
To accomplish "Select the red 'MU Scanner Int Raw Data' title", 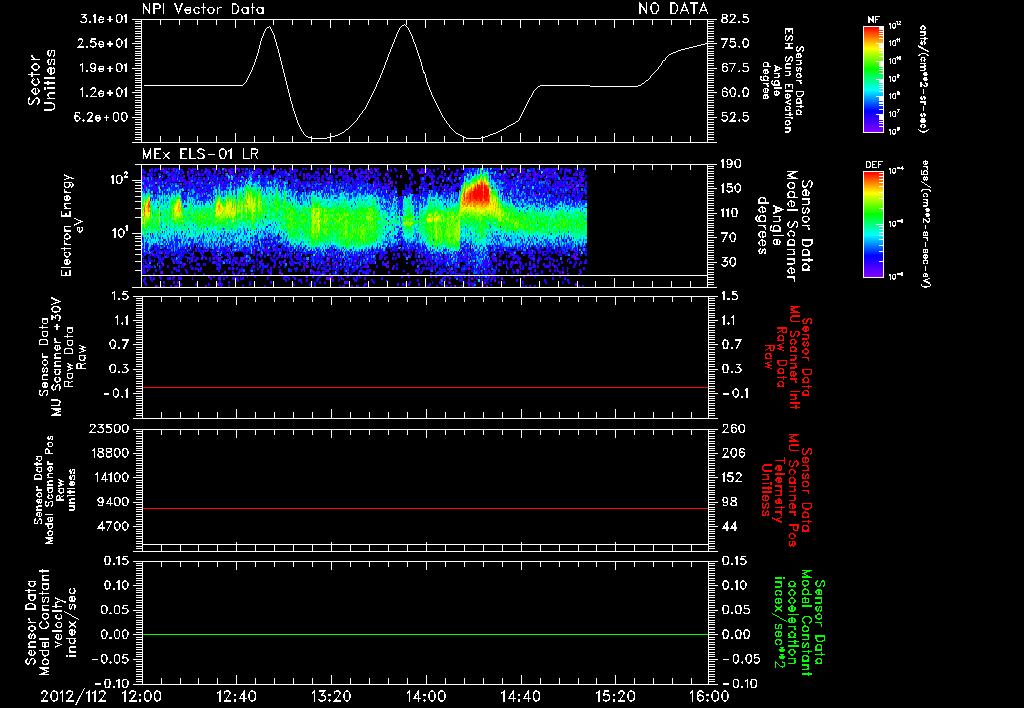I will pyautogui.click(x=786, y=357).
